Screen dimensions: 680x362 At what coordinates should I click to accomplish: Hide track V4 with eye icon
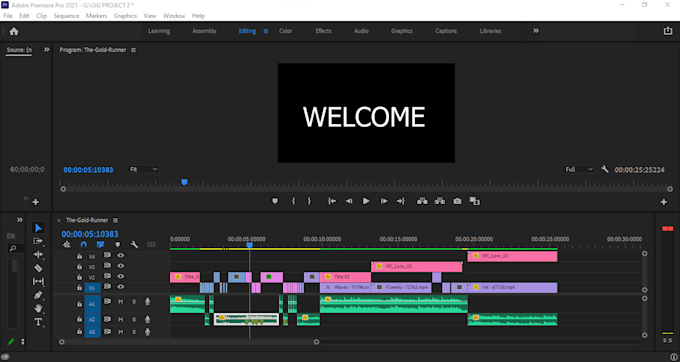121,256
